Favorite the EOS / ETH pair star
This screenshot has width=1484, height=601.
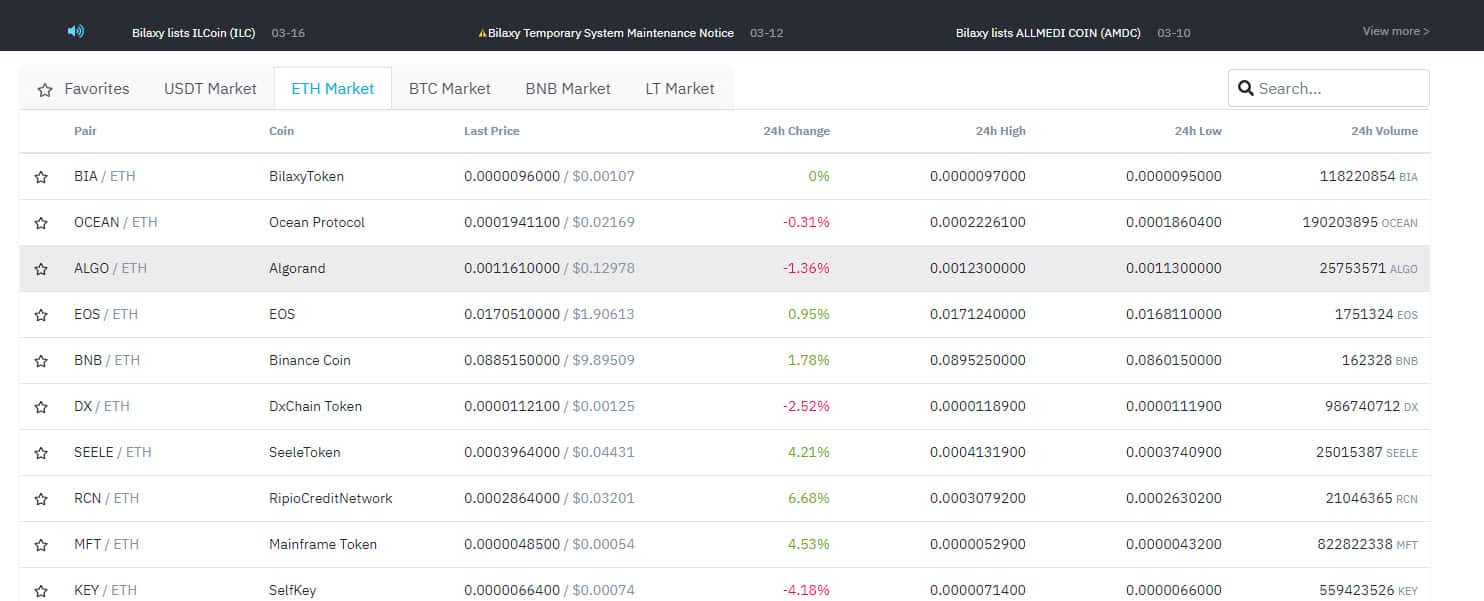[x=41, y=315]
